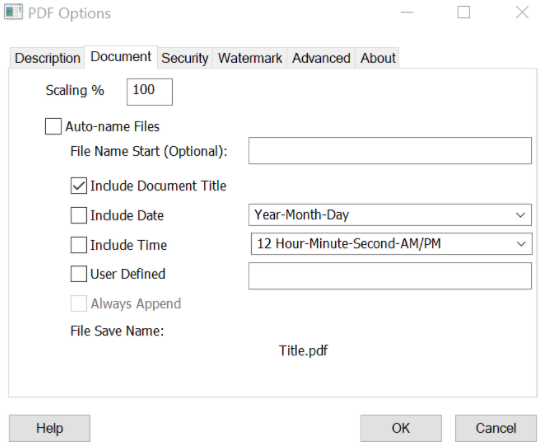Check the User Defined checkbox
The width and height of the screenshot is (545, 448).
coord(79,274)
